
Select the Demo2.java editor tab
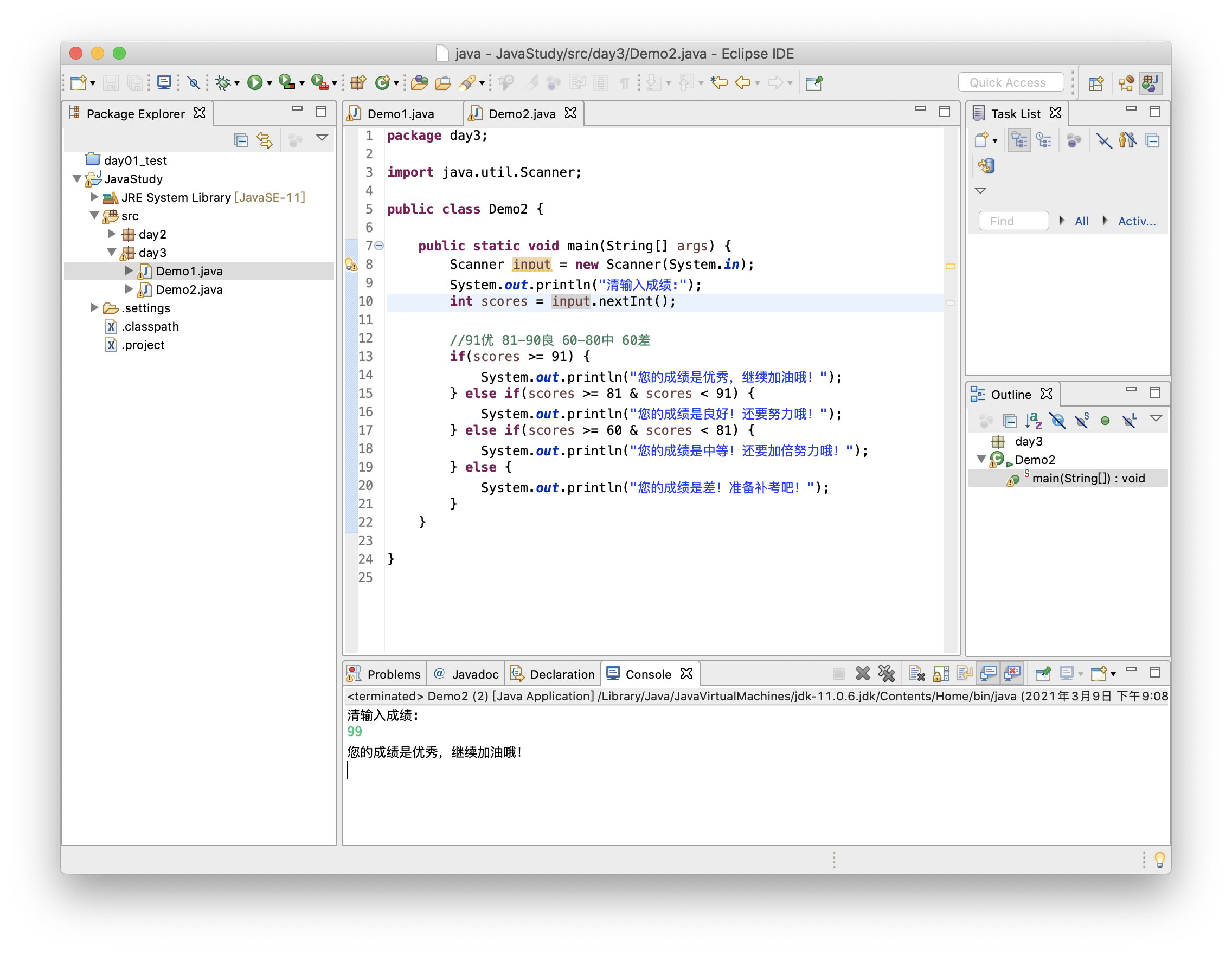pos(519,113)
